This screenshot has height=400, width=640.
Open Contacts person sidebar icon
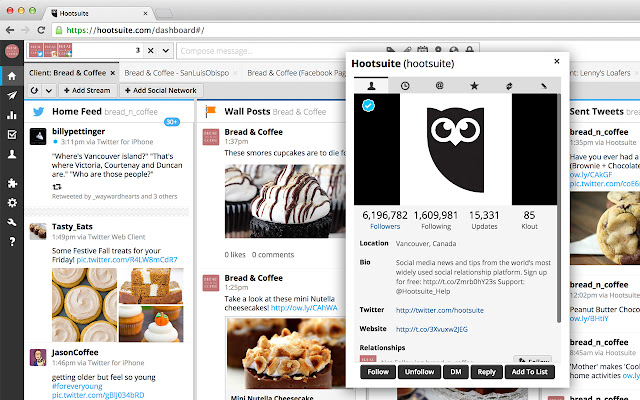[12, 154]
